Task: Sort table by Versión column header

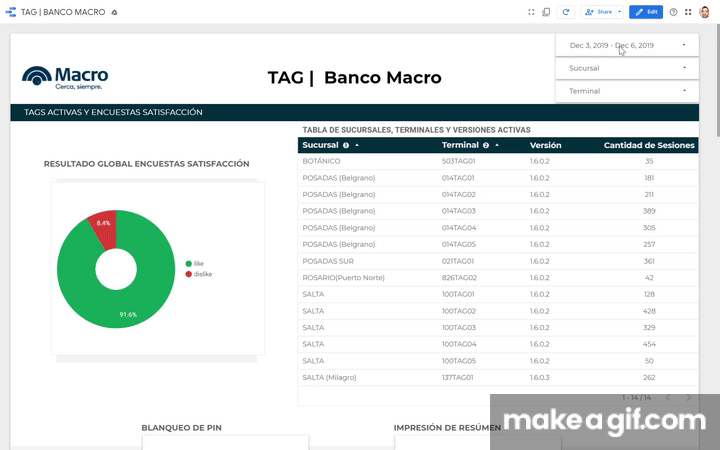Action: (x=546, y=145)
